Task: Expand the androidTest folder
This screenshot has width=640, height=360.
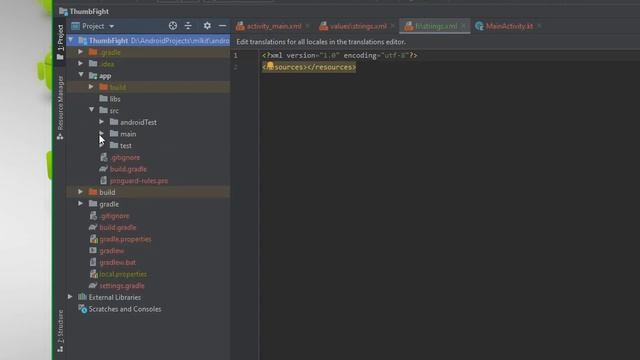Action: click(x=102, y=122)
